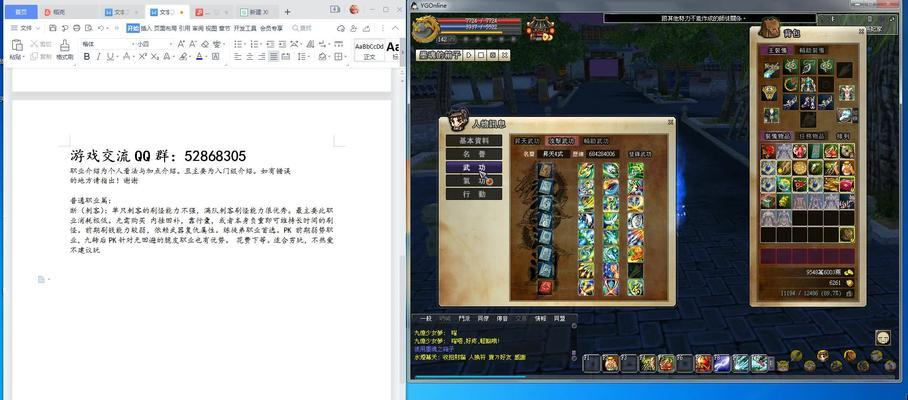Click the 登錄武功 button
Image resolution: width=908 pixels, height=400 pixels.
(x=639, y=155)
